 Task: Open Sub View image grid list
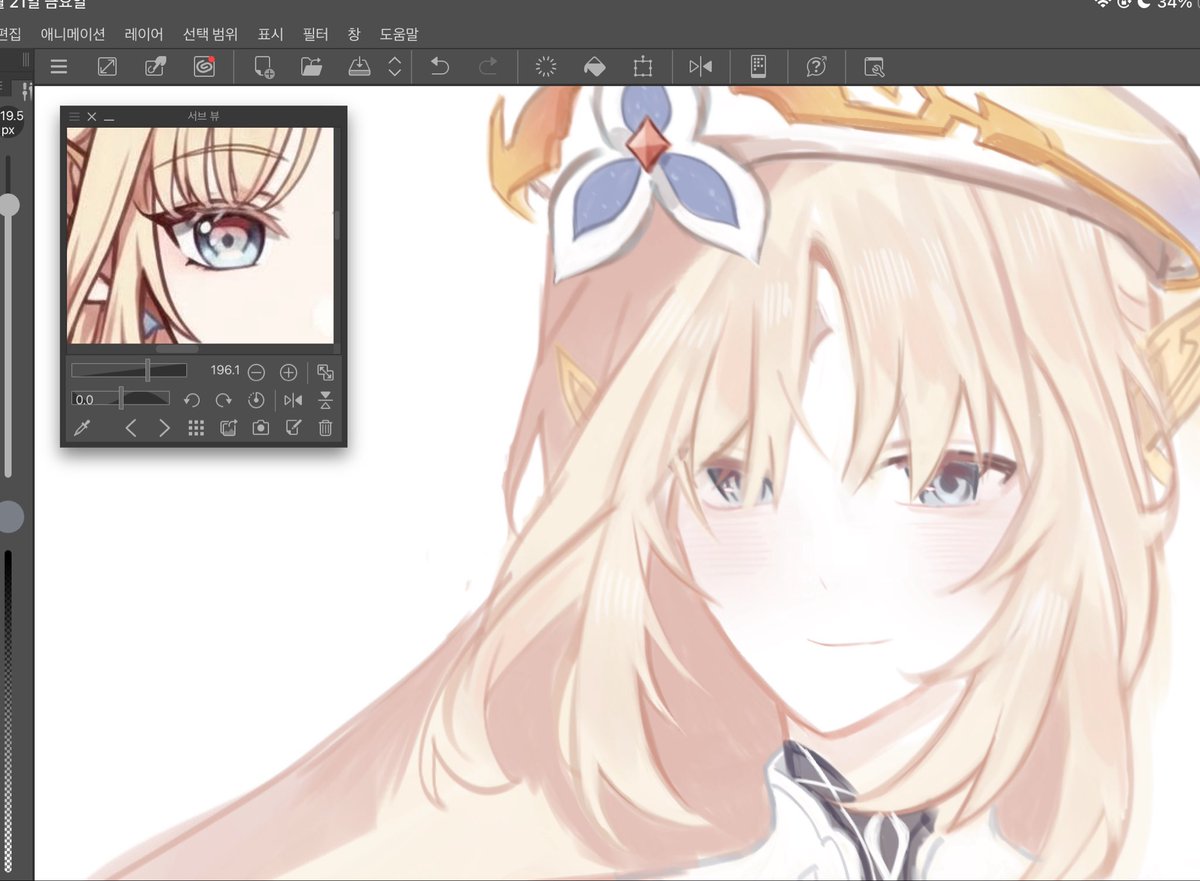tap(196, 428)
